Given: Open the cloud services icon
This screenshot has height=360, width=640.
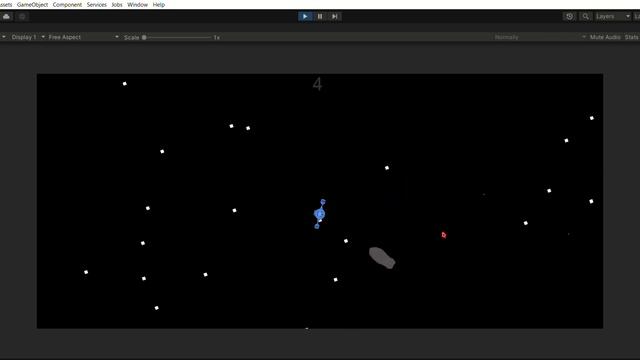Looking at the screenshot, I should click(7, 16).
